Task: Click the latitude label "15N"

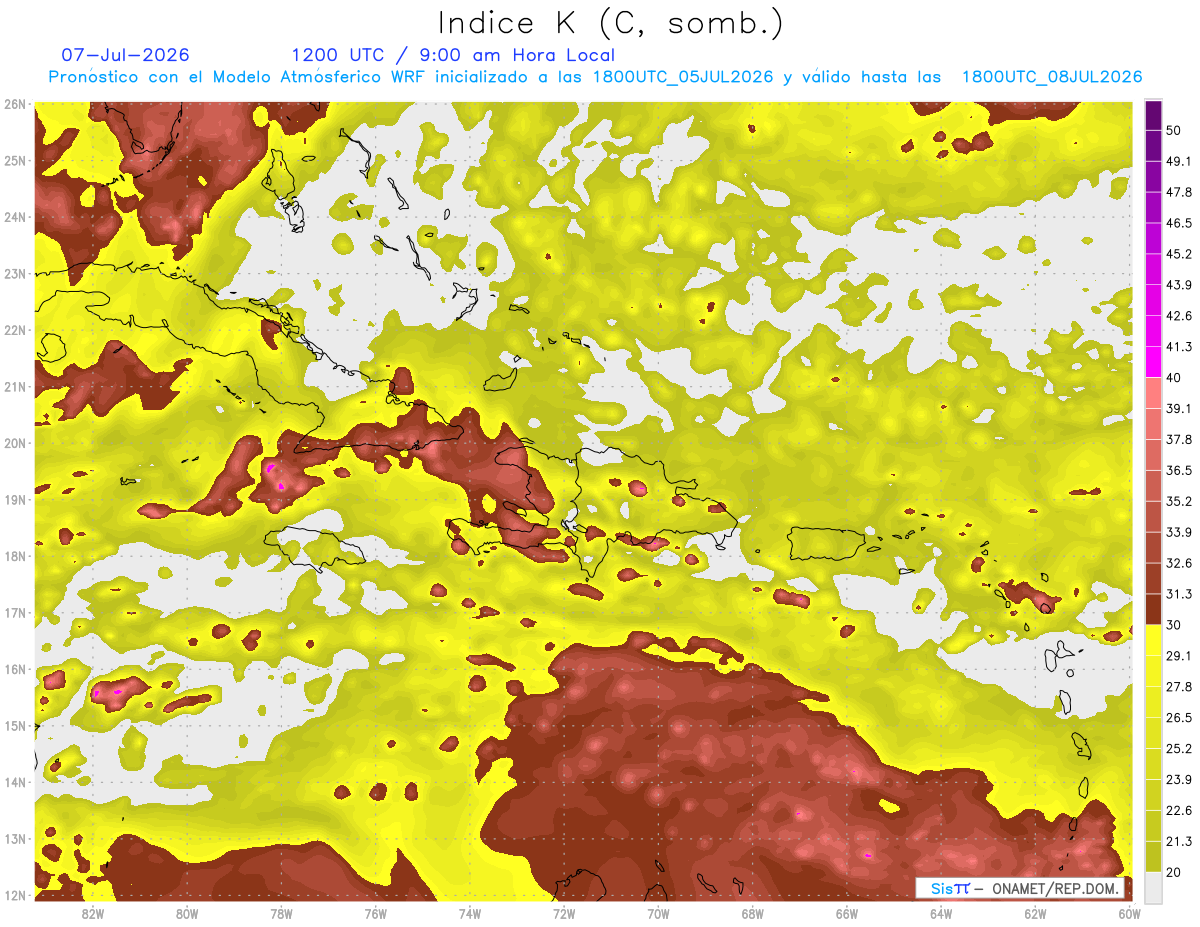Action: pos(14,725)
